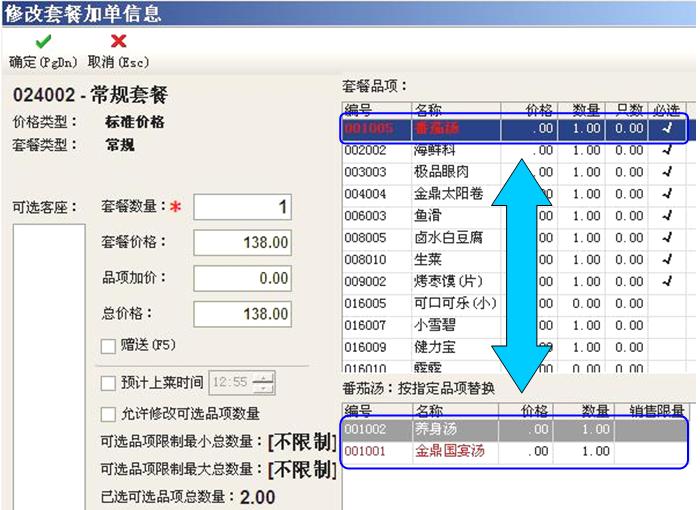Choose 金鼎国宴汤 in replacement list

click(x=450, y=451)
